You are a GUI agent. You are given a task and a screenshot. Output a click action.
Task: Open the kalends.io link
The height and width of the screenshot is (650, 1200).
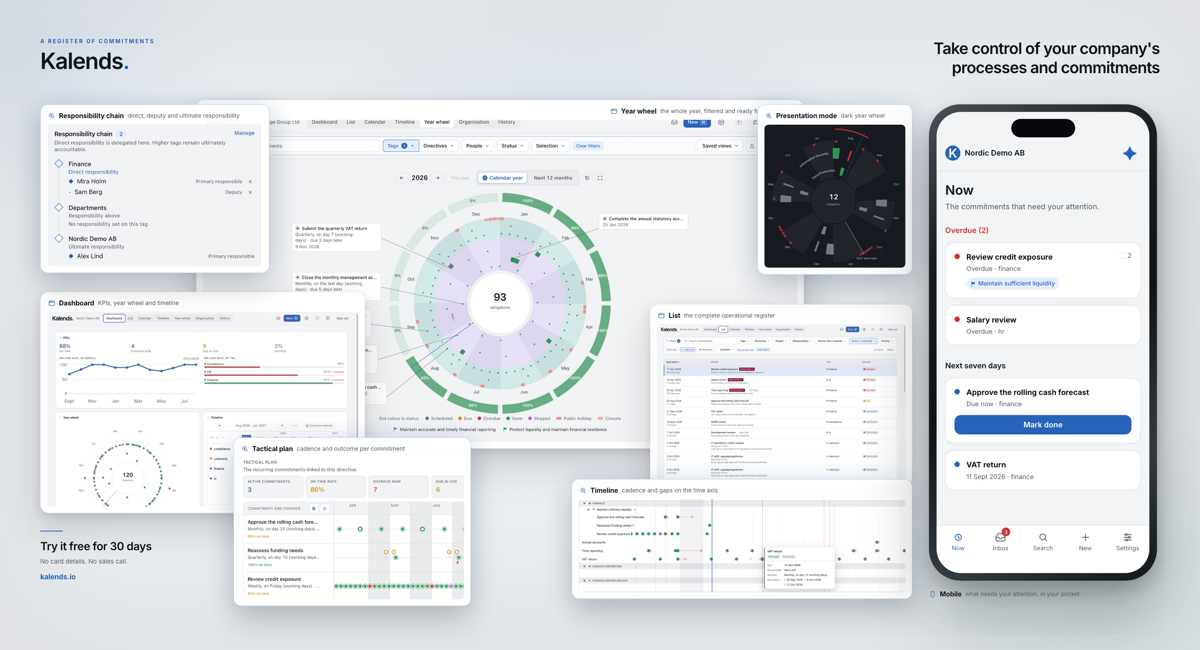click(58, 577)
